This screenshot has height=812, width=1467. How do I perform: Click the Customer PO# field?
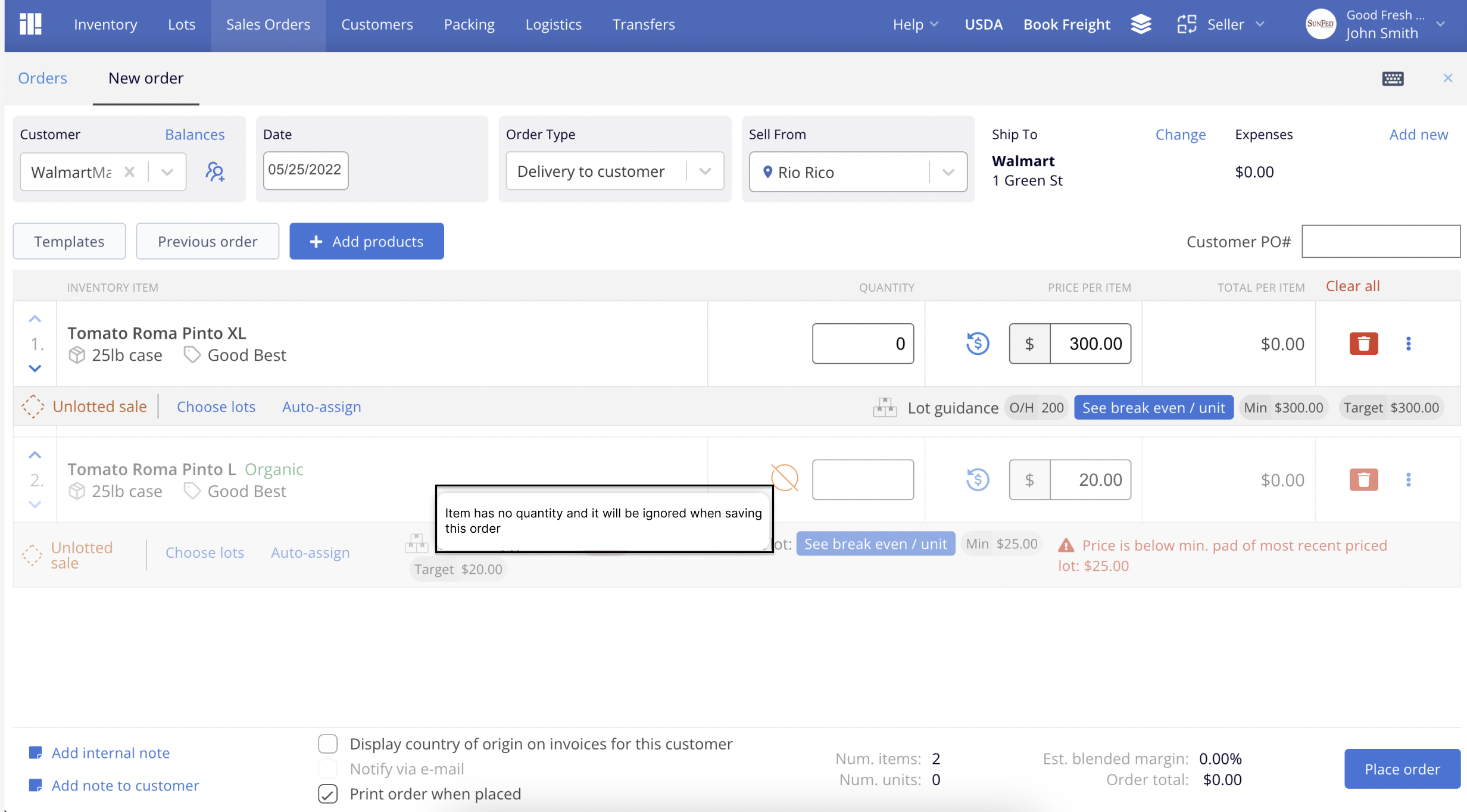click(1381, 241)
